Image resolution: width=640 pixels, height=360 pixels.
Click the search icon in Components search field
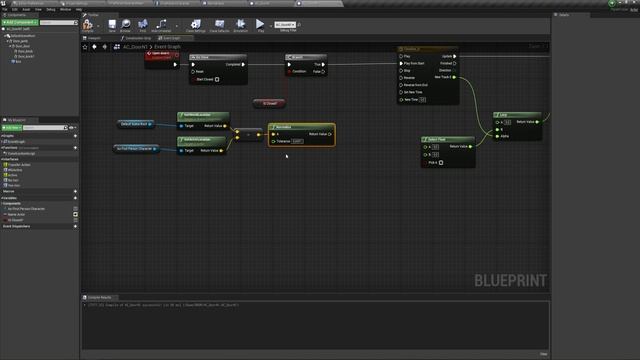coord(76,22)
